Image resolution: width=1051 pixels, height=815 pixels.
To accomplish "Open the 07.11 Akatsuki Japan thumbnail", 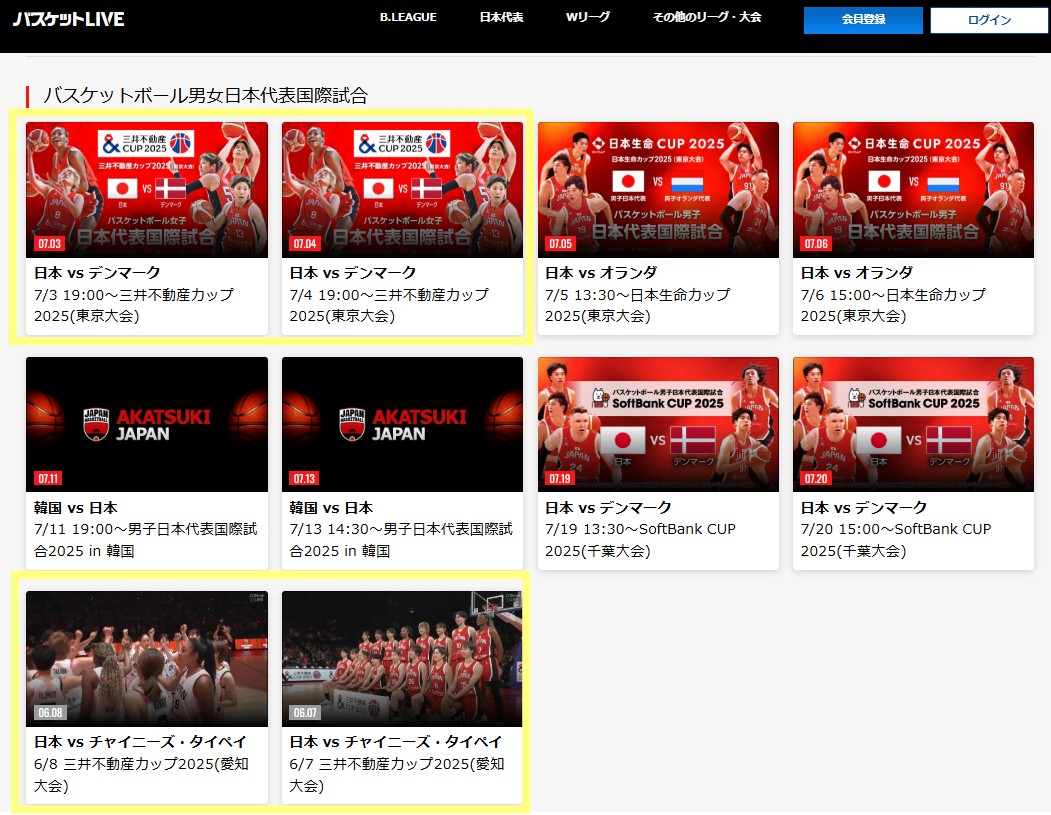I will (147, 424).
